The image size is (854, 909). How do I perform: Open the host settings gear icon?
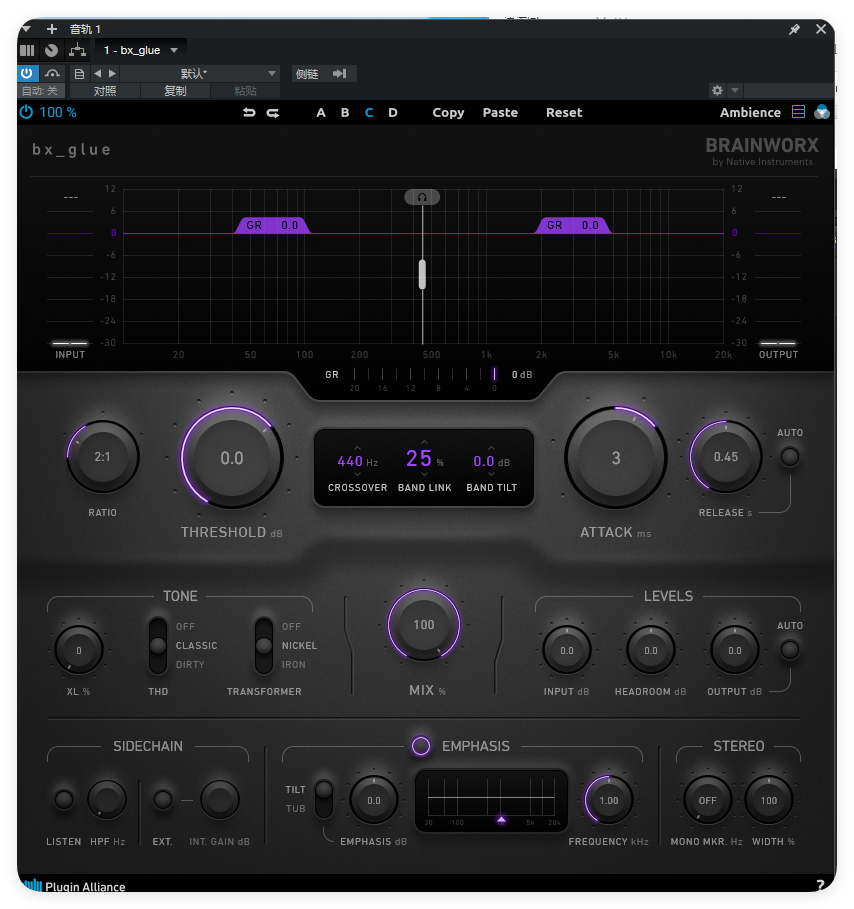tap(717, 90)
